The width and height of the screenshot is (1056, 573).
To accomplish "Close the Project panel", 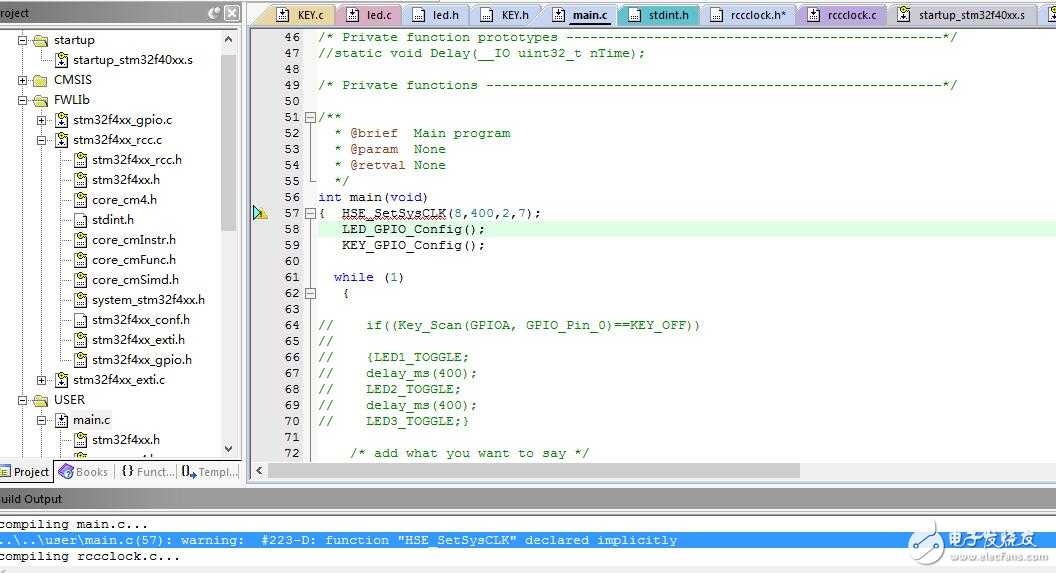I will point(232,13).
